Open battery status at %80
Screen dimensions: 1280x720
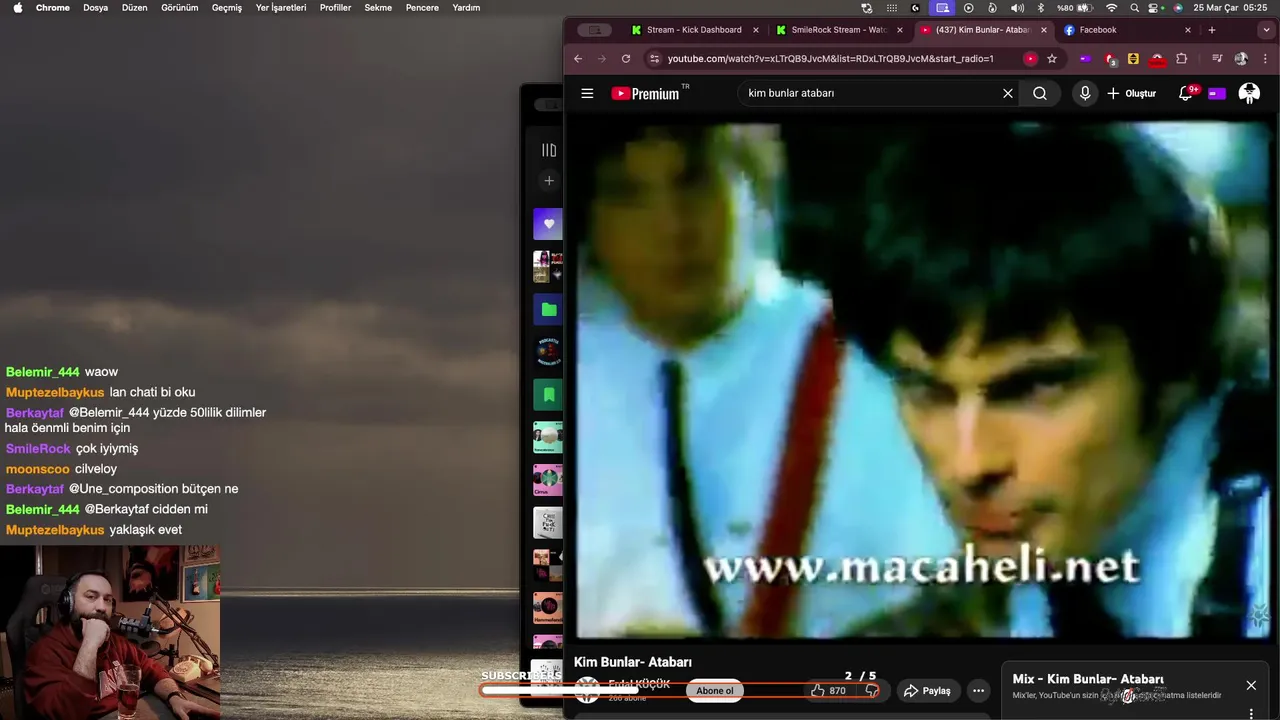(1075, 7)
